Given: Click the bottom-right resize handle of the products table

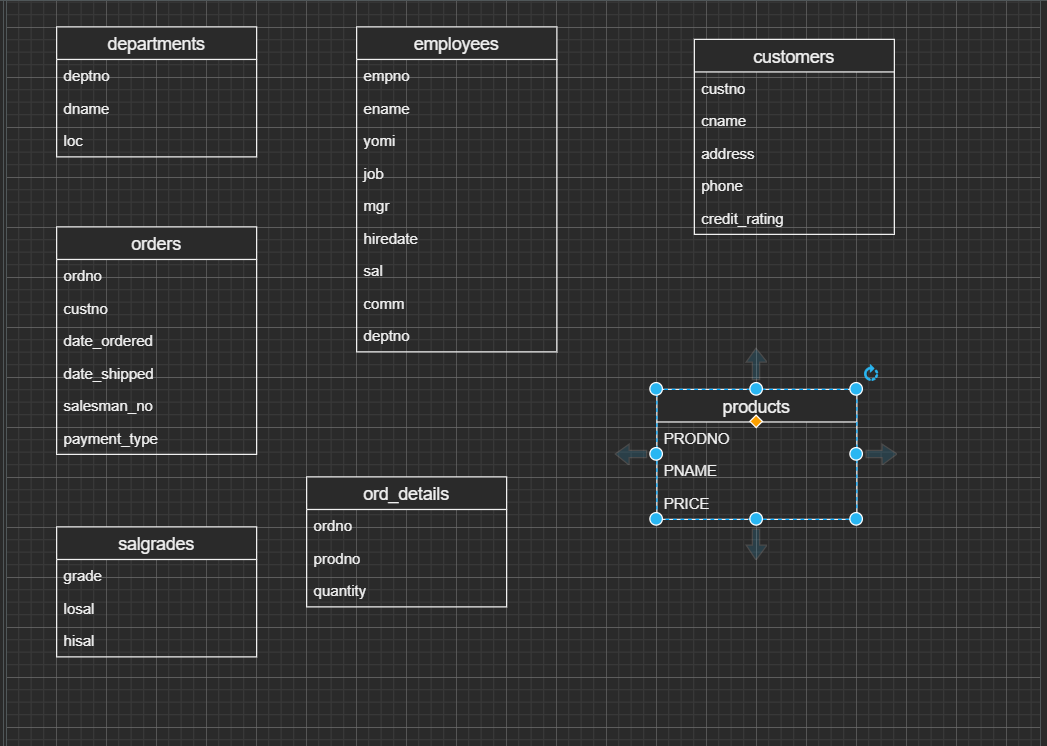Looking at the screenshot, I should click(x=856, y=518).
